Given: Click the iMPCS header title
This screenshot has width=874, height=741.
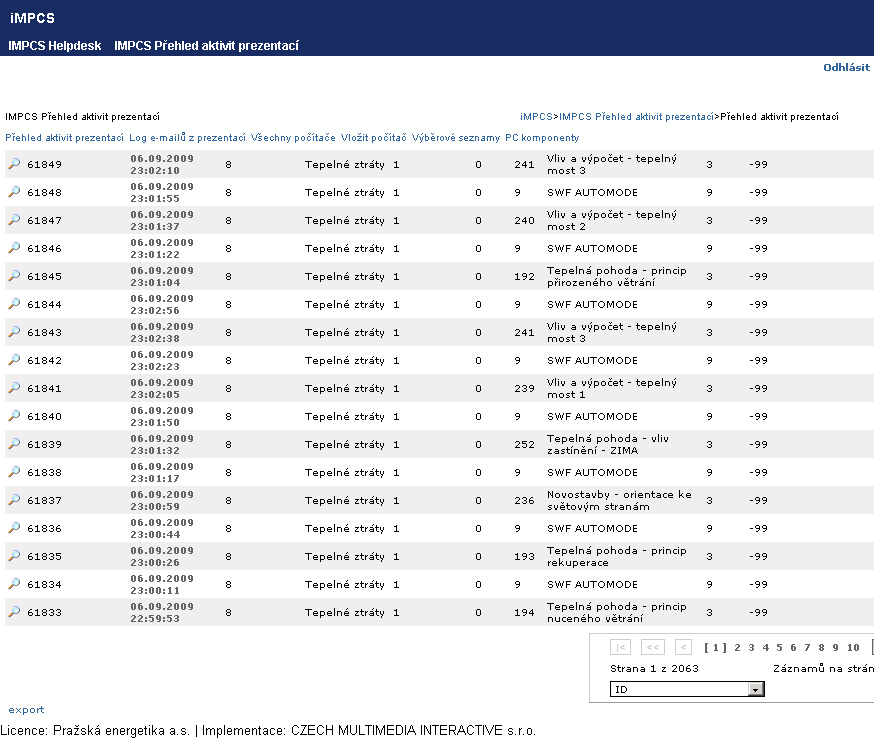Looking at the screenshot, I should (32, 18).
